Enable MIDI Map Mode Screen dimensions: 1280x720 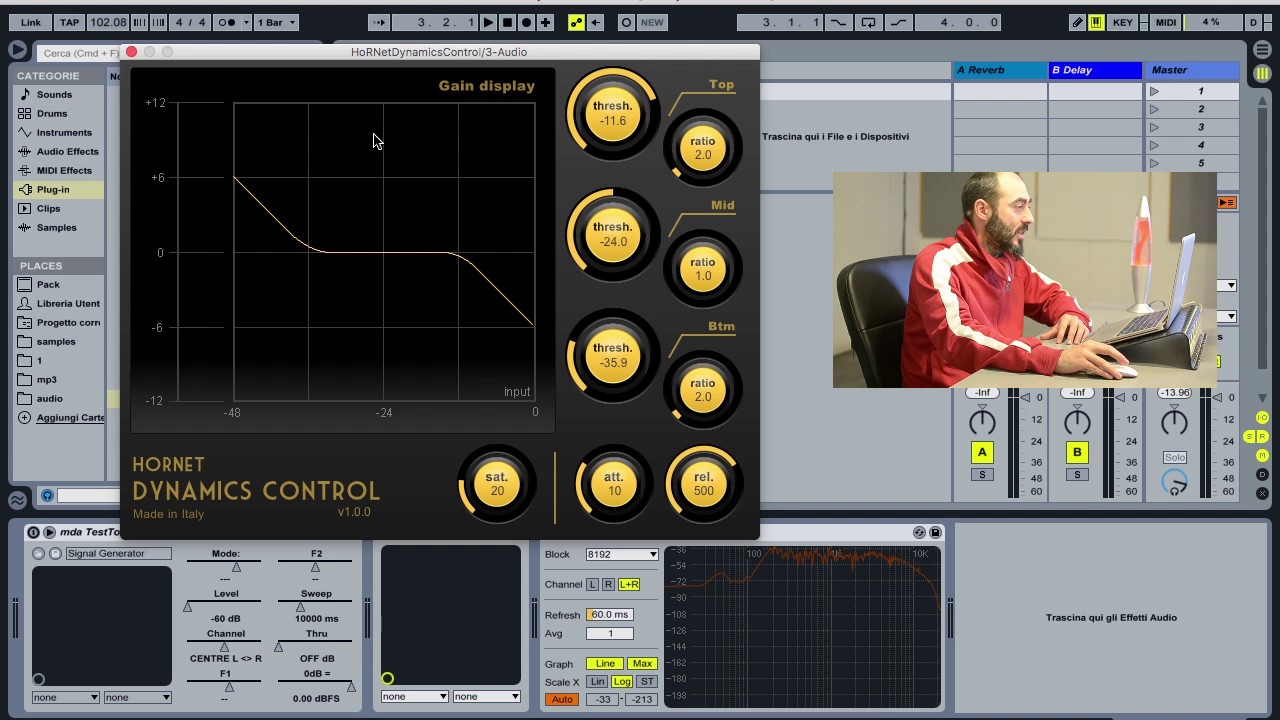tap(1166, 22)
